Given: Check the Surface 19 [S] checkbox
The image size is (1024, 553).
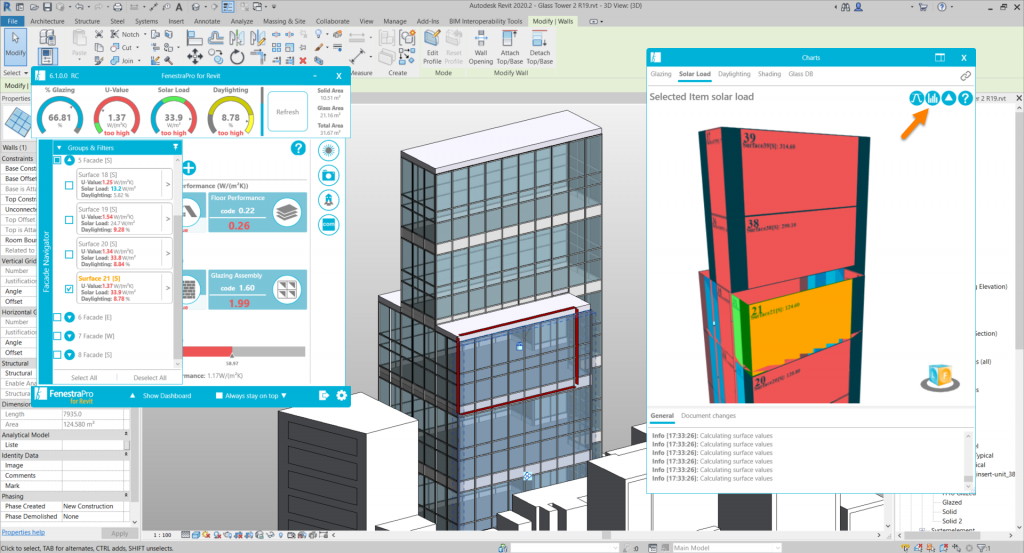Looking at the screenshot, I should point(69,219).
